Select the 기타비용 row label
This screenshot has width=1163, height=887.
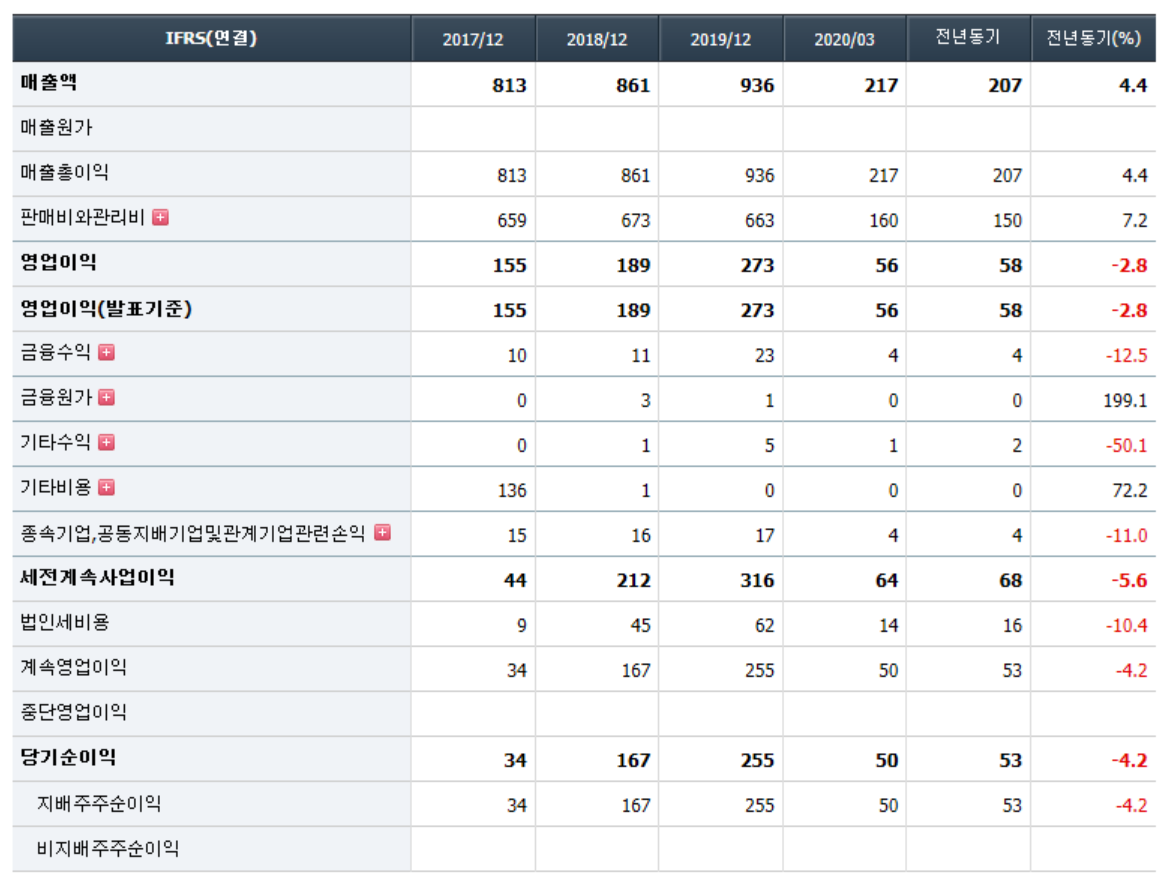(56, 487)
